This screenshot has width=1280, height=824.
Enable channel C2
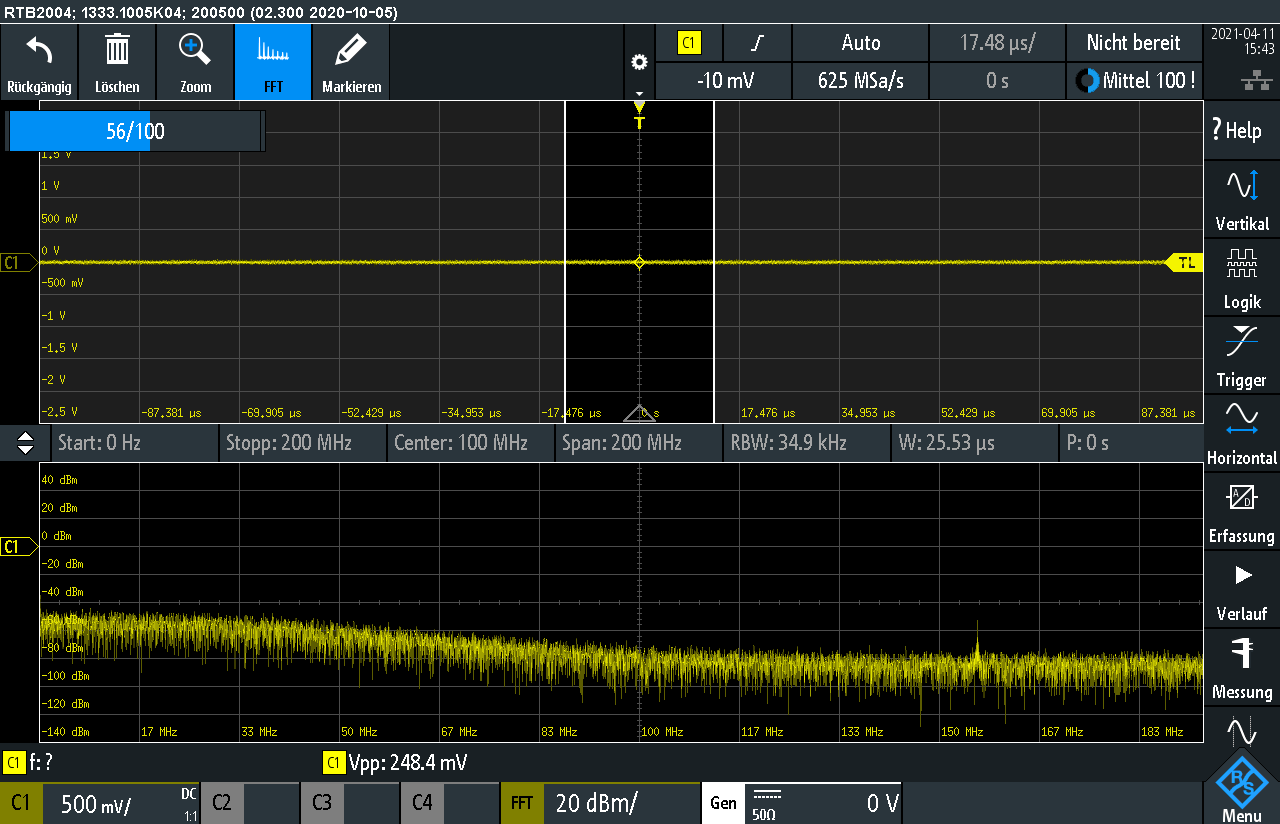[222, 803]
